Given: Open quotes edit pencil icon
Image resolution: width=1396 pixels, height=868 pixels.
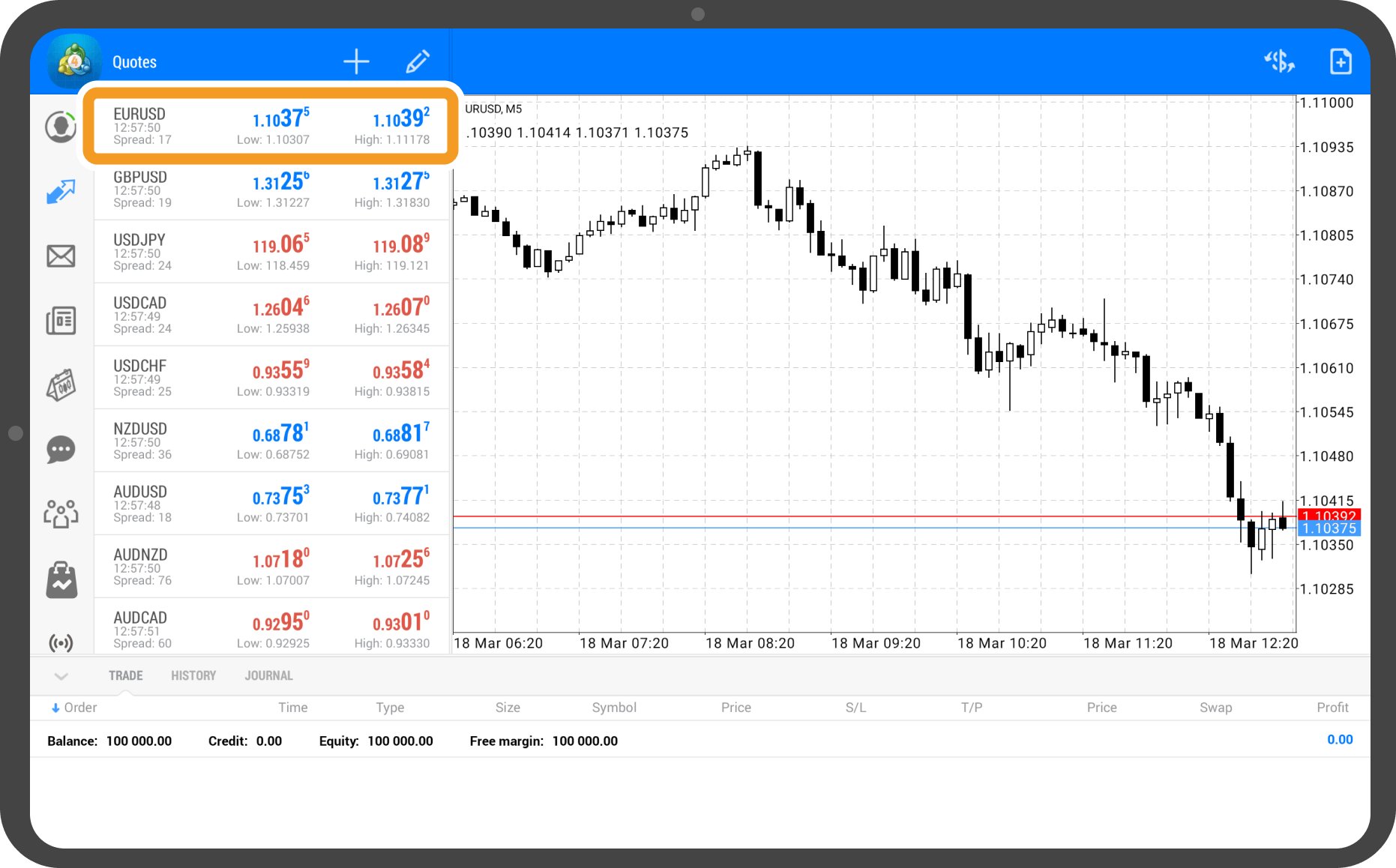Looking at the screenshot, I should [418, 61].
